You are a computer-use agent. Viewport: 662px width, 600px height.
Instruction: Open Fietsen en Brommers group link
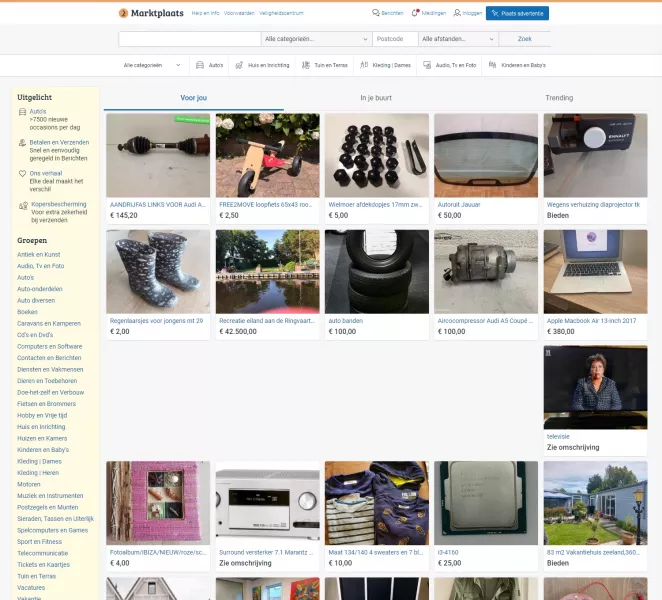coord(46,404)
